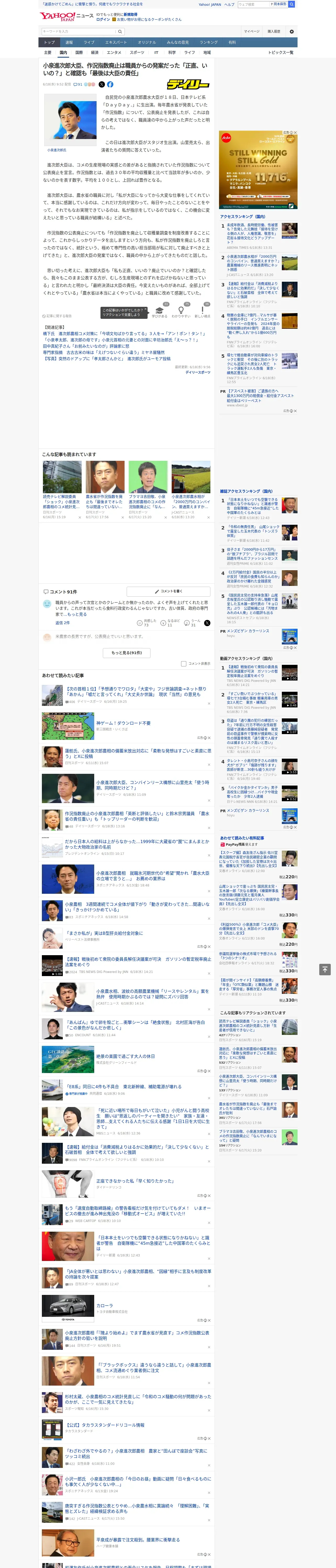
Task: Click the ログイン link
Action: 103,20
